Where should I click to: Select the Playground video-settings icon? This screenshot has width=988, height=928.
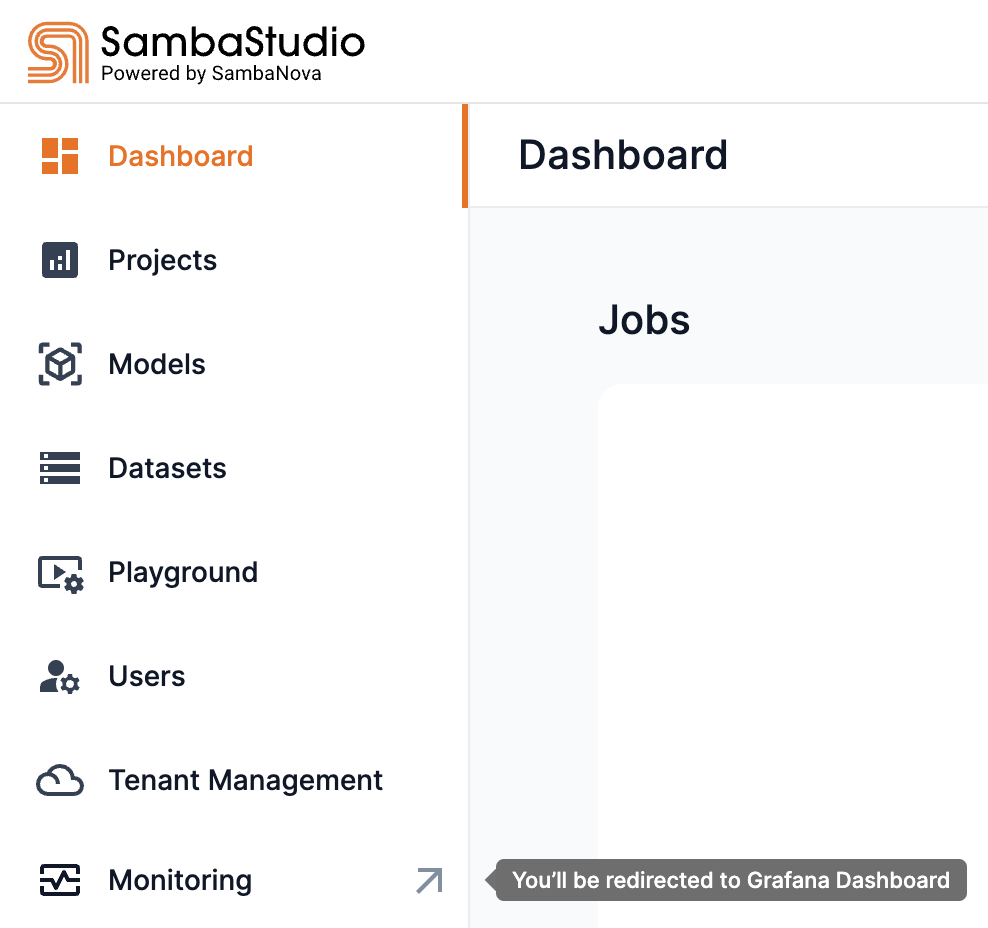[60, 572]
